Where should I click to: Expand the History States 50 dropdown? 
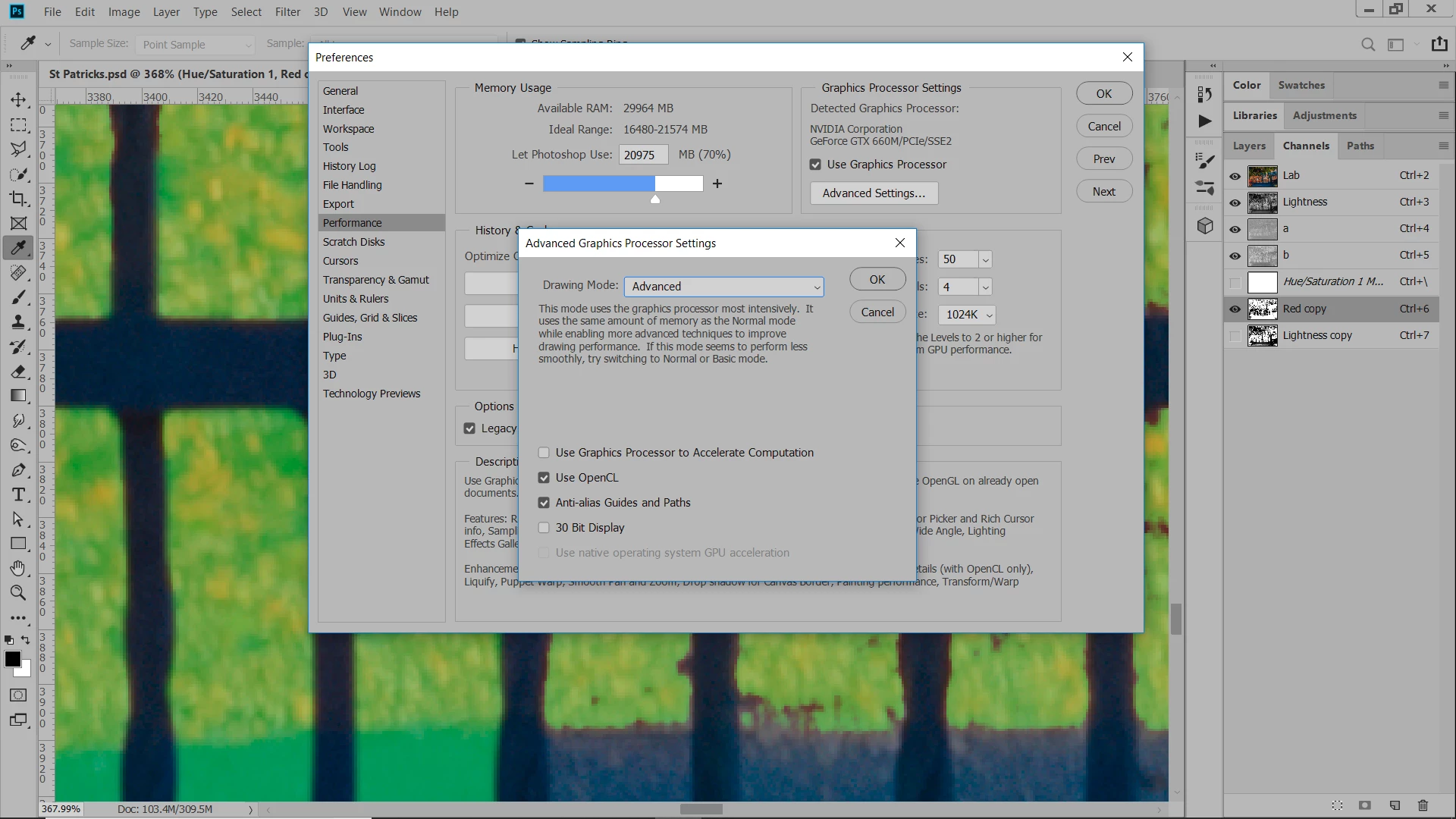point(985,259)
